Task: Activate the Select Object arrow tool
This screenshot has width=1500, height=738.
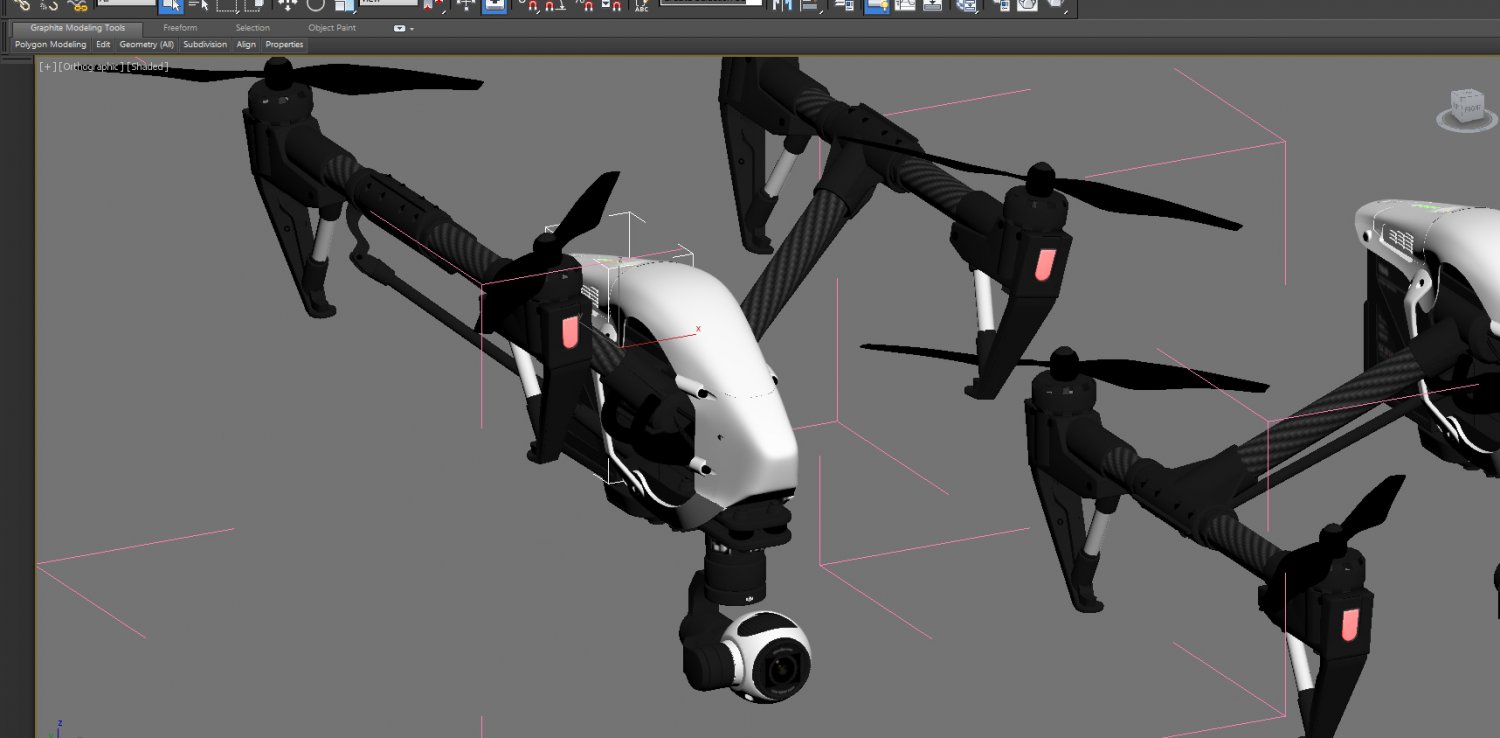Action: [x=171, y=6]
